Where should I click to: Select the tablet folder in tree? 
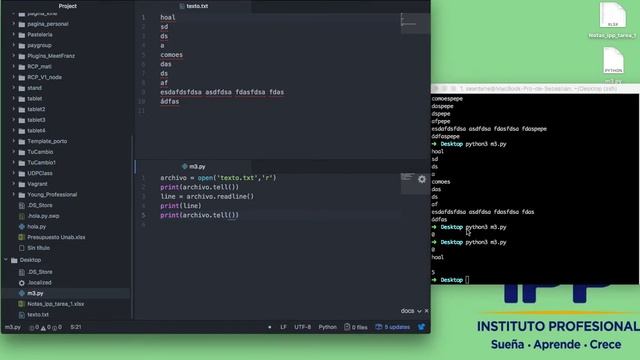coord(34,98)
